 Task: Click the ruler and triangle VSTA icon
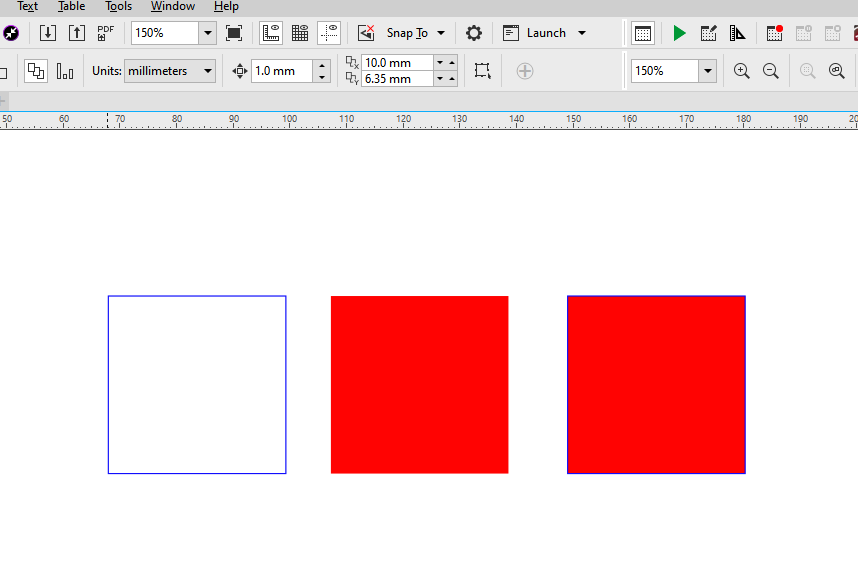(738, 33)
